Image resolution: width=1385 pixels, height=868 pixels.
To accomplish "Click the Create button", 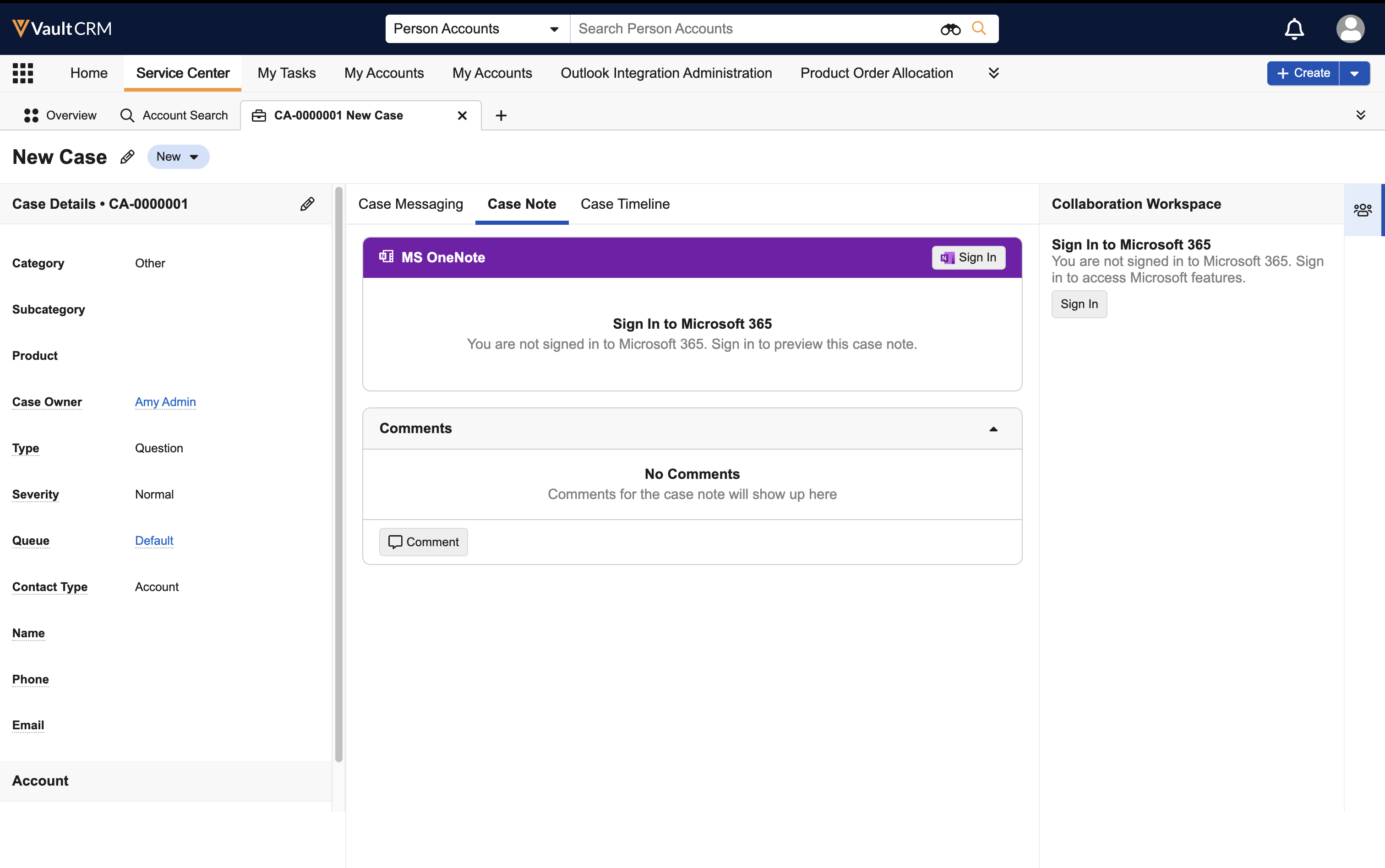I will pos(1303,73).
